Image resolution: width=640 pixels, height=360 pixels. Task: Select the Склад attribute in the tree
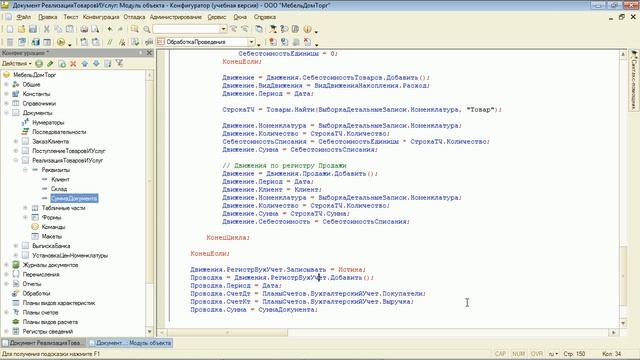coord(59,189)
